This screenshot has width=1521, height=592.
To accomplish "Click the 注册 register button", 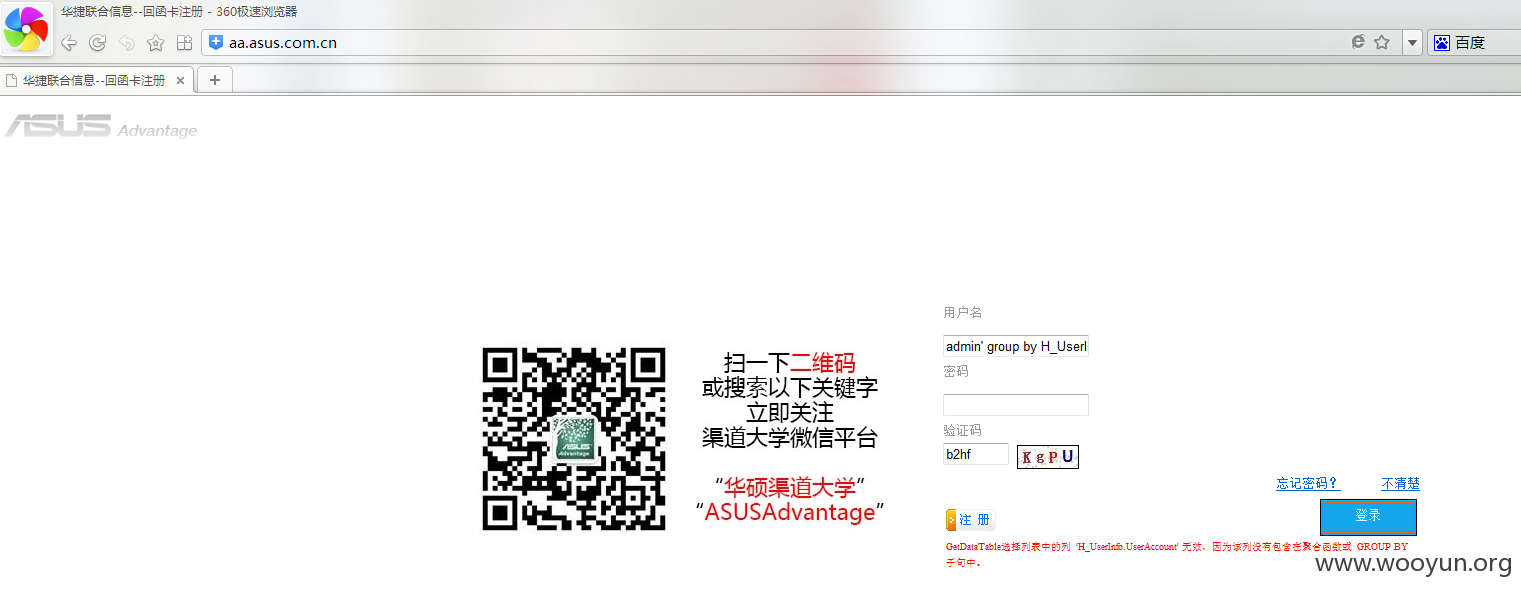I will pyautogui.click(x=970, y=520).
